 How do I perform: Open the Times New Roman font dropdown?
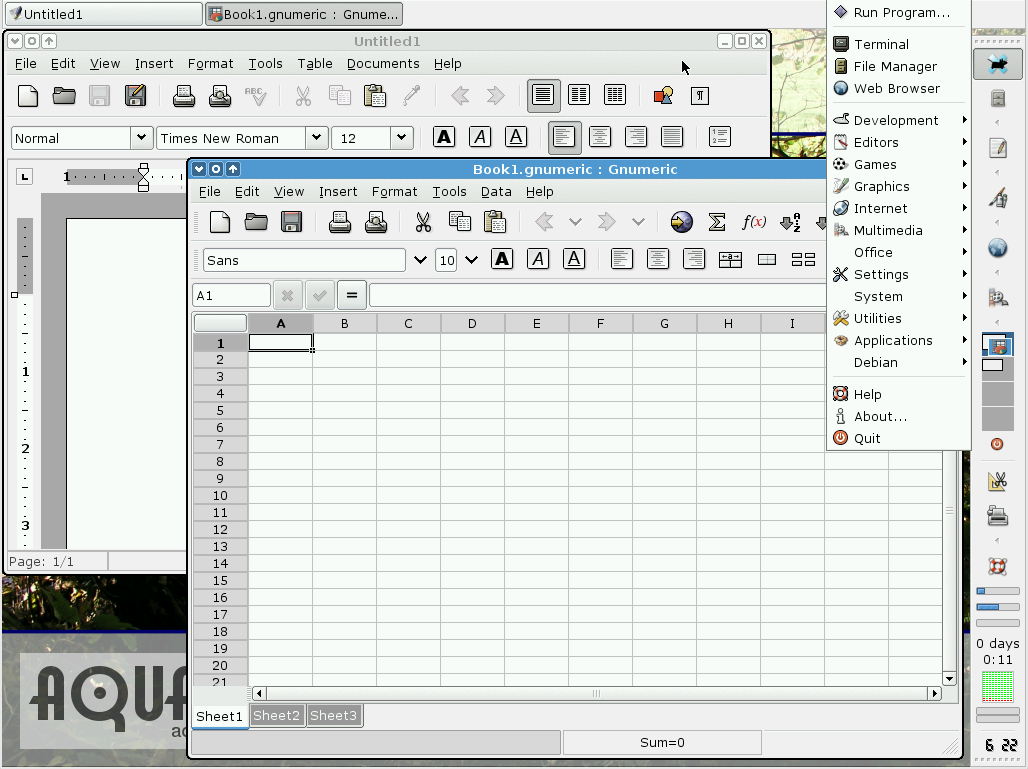coord(316,138)
